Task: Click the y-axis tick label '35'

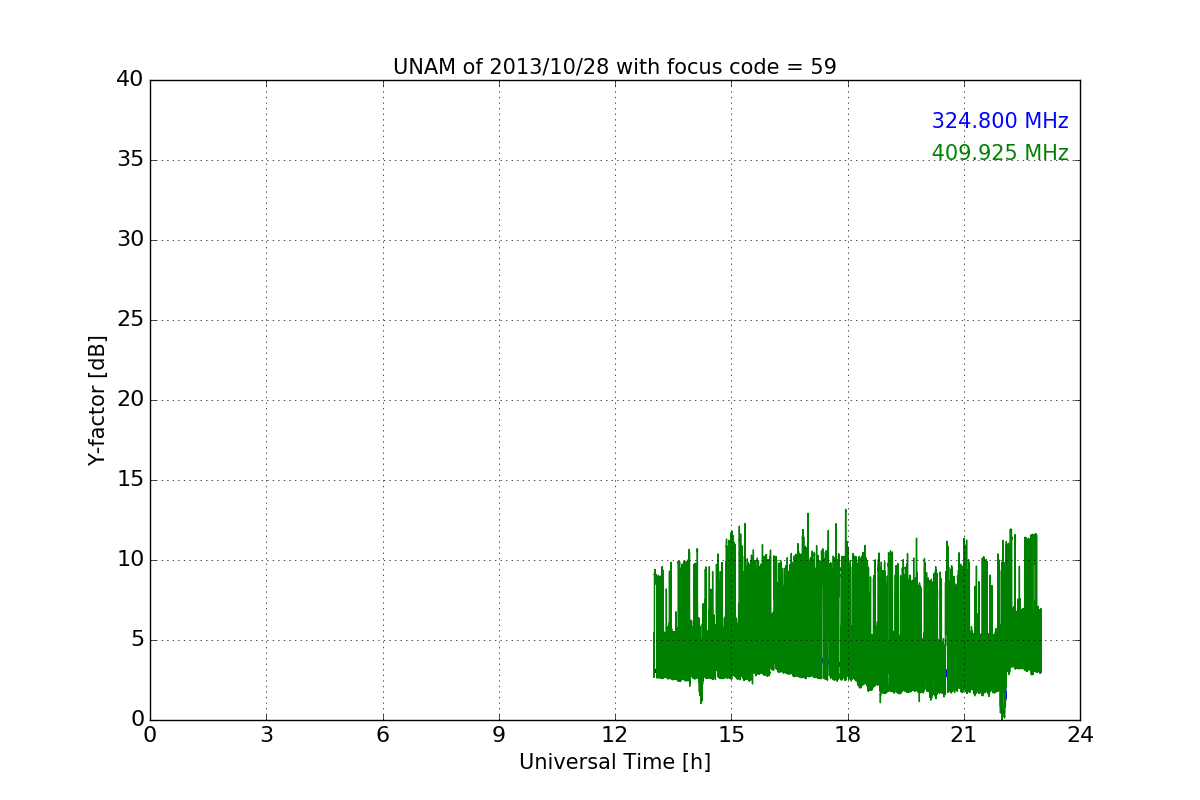Action: pyautogui.click(x=130, y=160)
